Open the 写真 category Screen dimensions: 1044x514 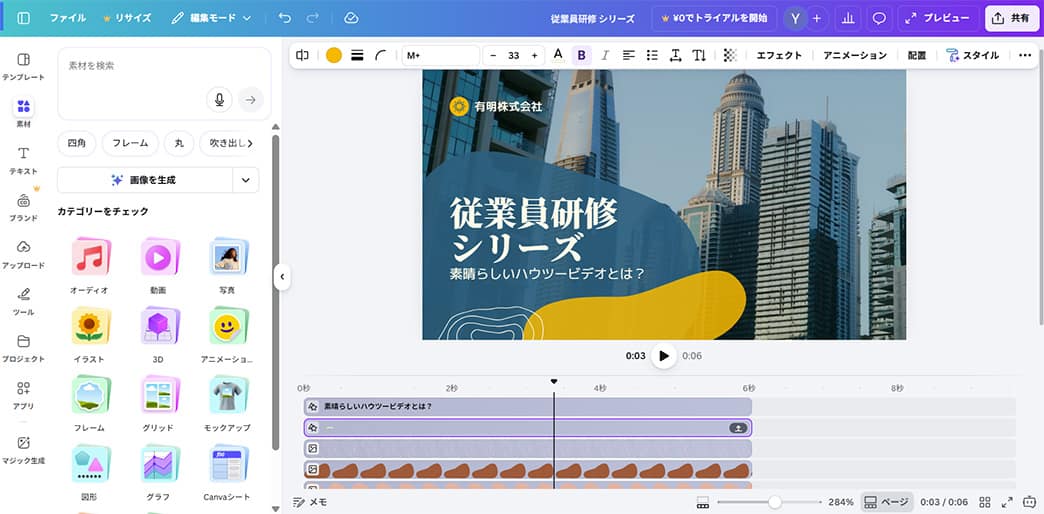pyautogui.click(x=227, y=265)
